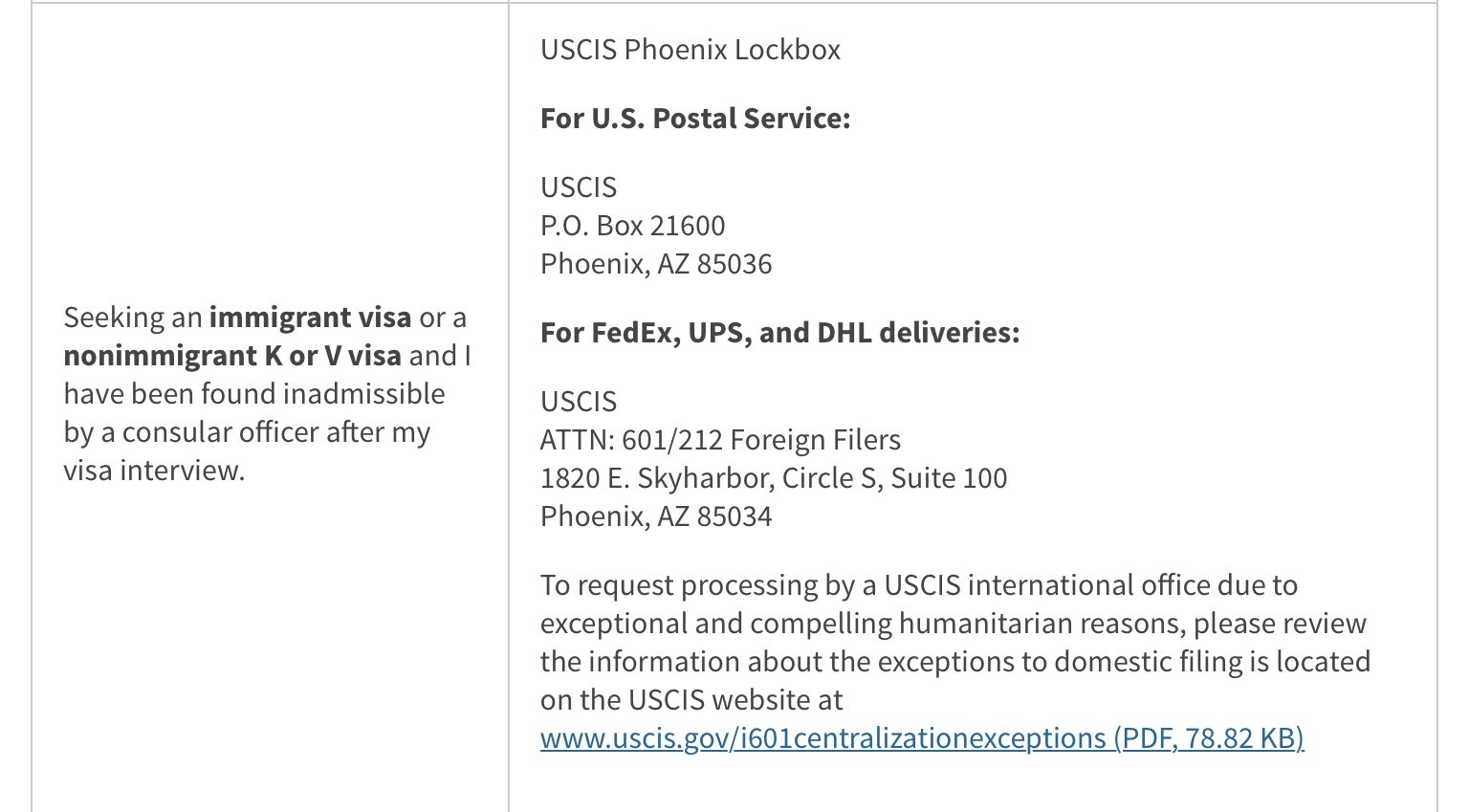Click the 'For U.S. Postal Service:' heading
Viewport: 1469px width, 812px height.
click(695, 119)
